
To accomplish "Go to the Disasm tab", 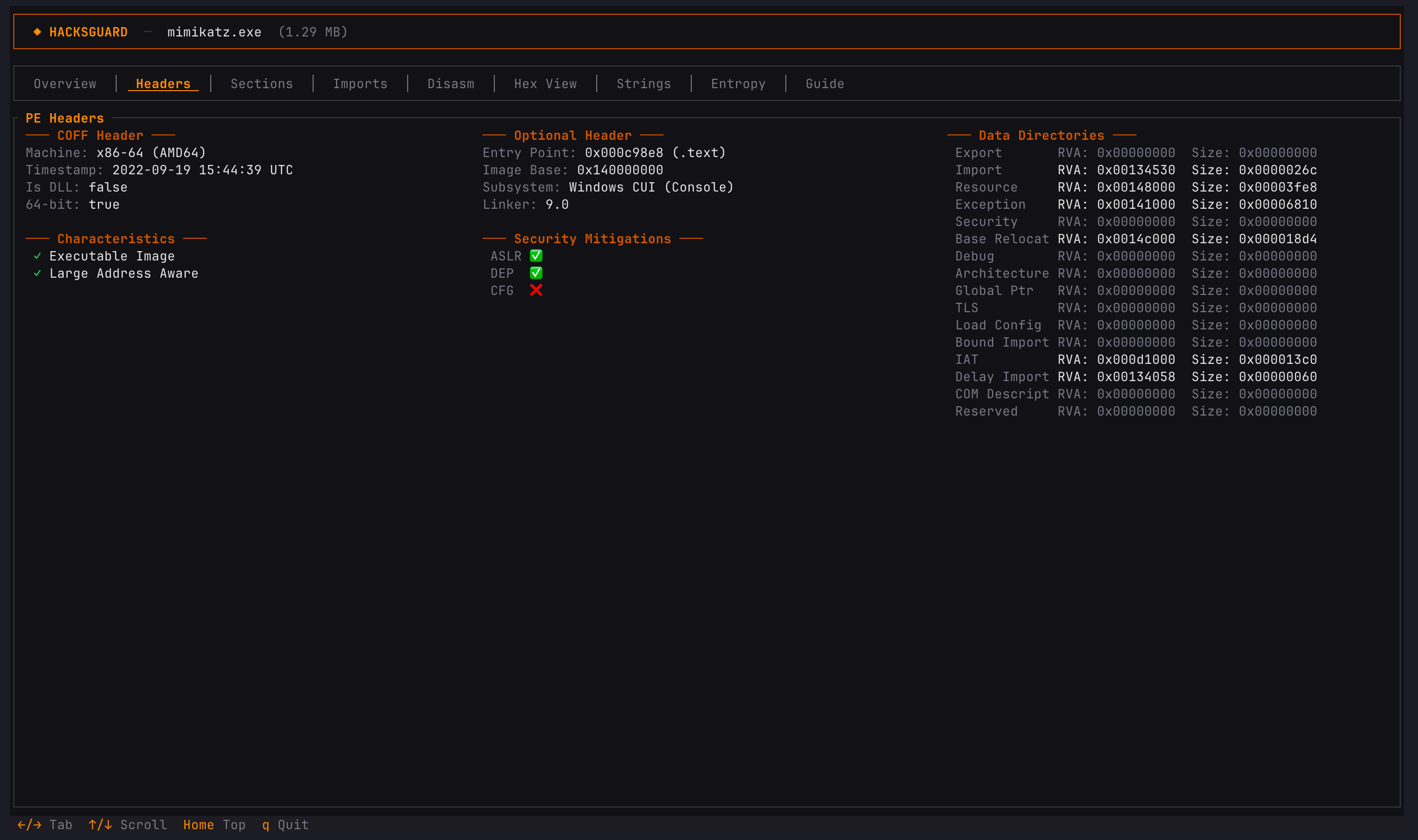I will click(451, 84).
